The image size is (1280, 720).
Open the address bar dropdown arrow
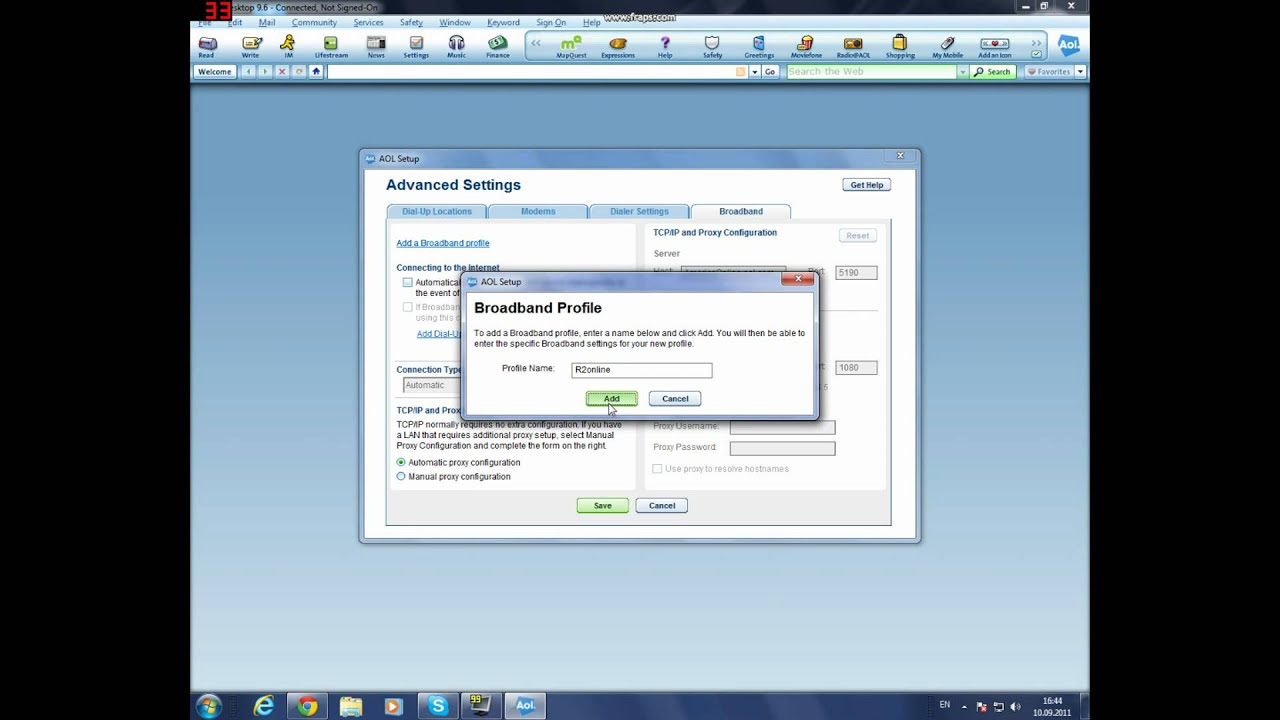[754, 72]
